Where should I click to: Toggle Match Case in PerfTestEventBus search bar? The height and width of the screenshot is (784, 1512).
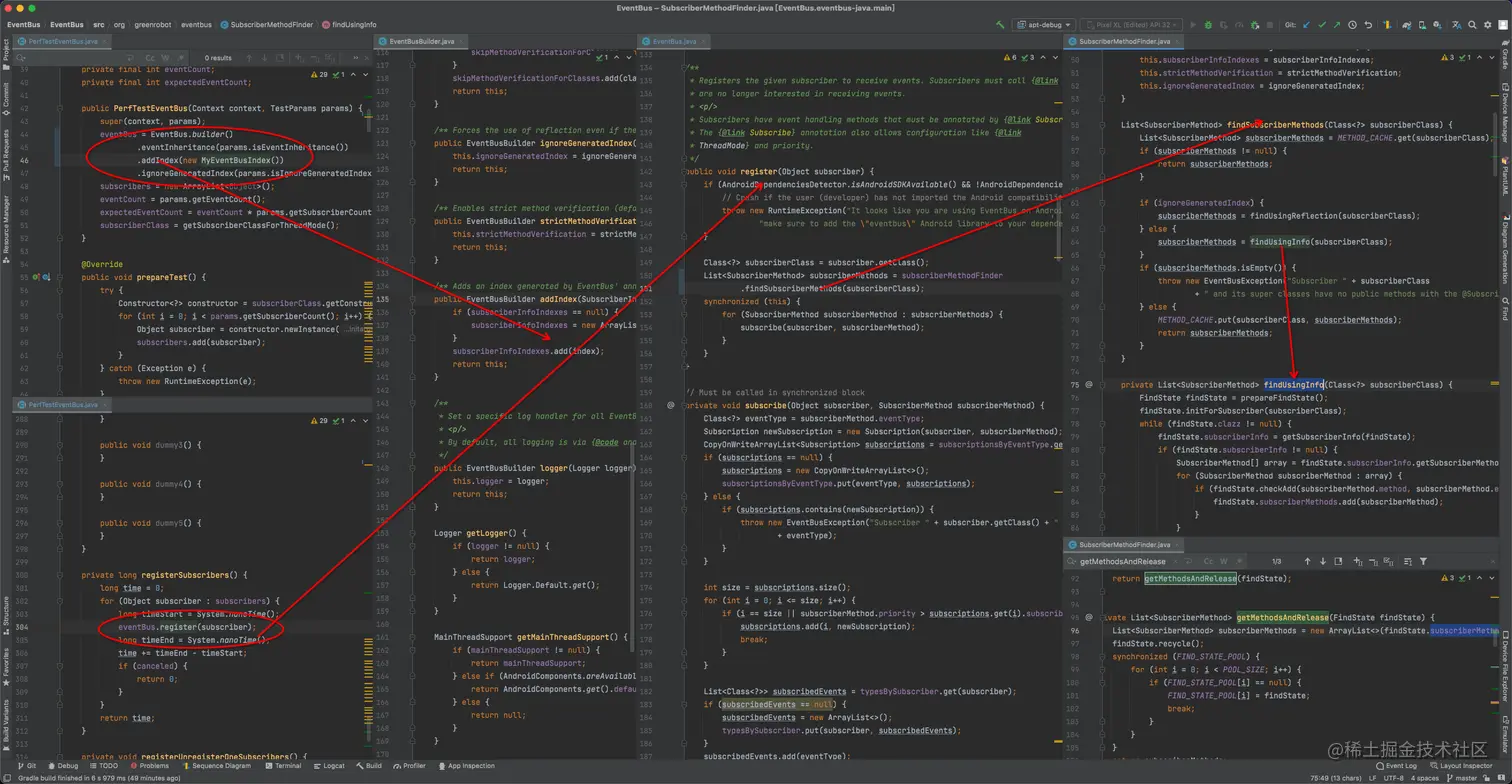point(151,58)
